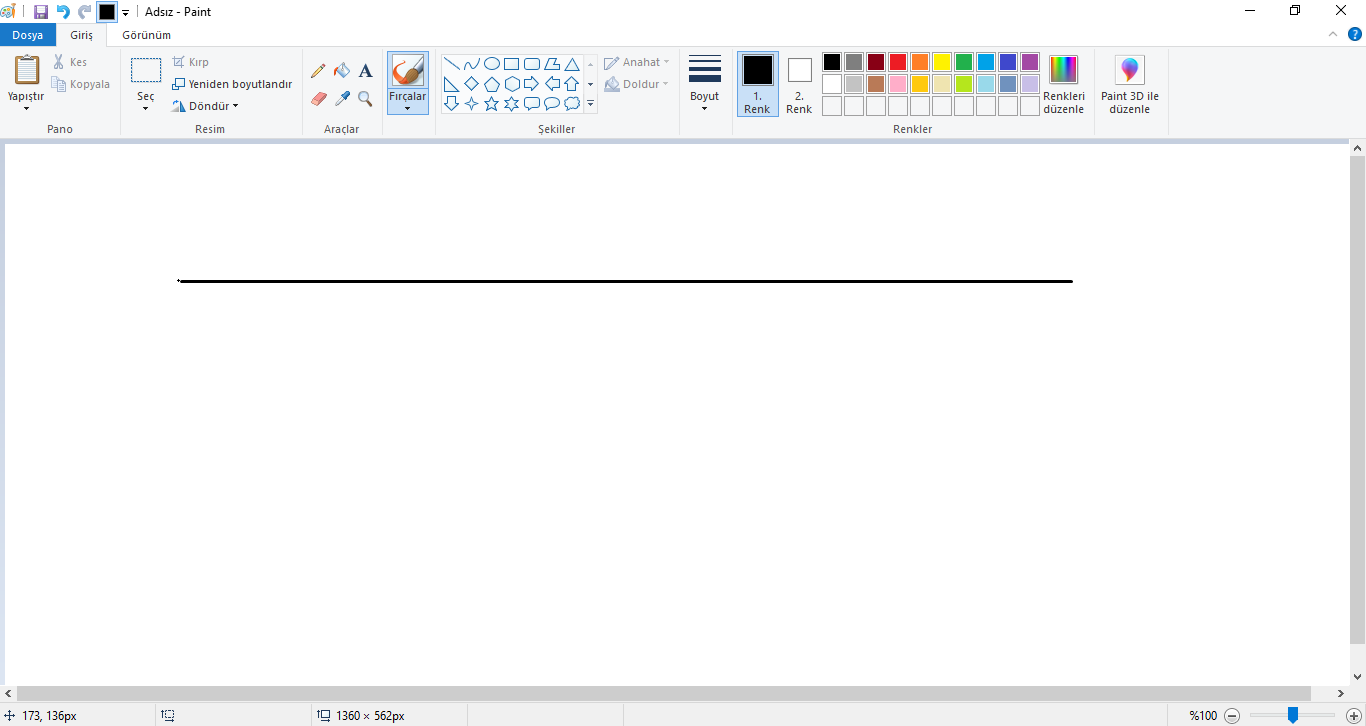Open Renkleri düzenle color editor
This screenshot has height=726, width=1366.
(1064, 84)
